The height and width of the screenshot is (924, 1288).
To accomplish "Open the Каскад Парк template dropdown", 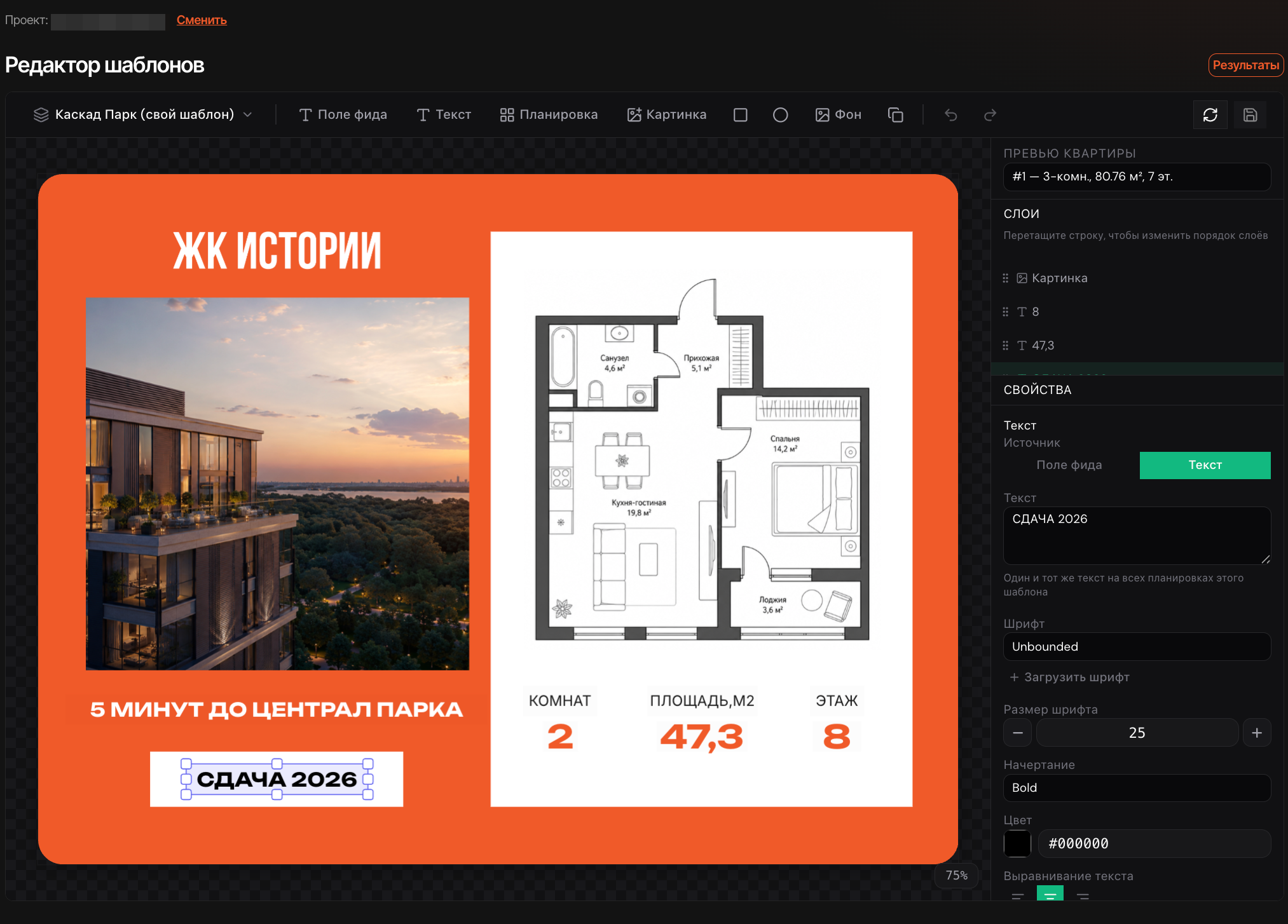I will pos(143,115).
